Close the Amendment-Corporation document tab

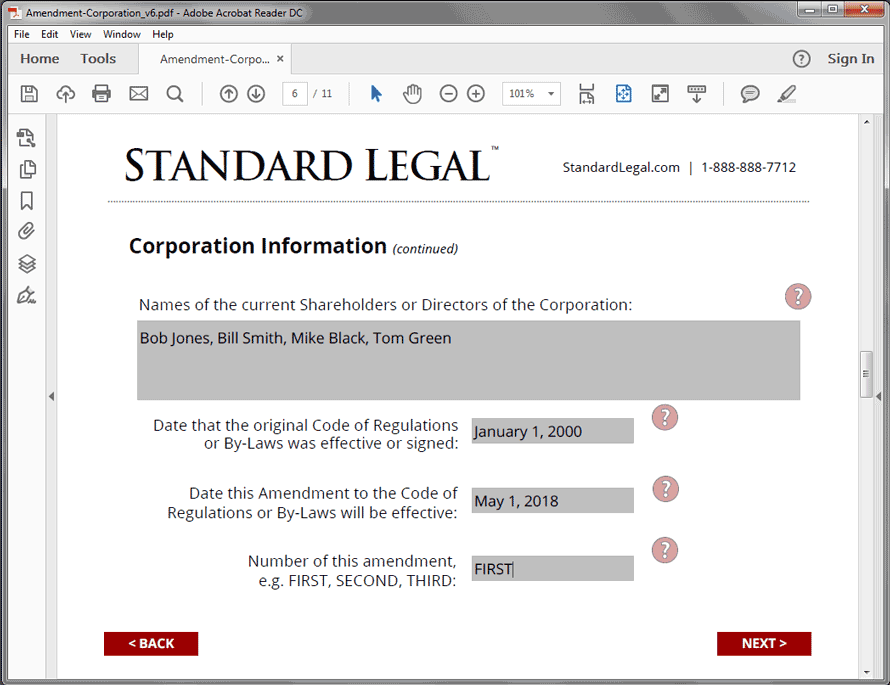coord(281,59)
